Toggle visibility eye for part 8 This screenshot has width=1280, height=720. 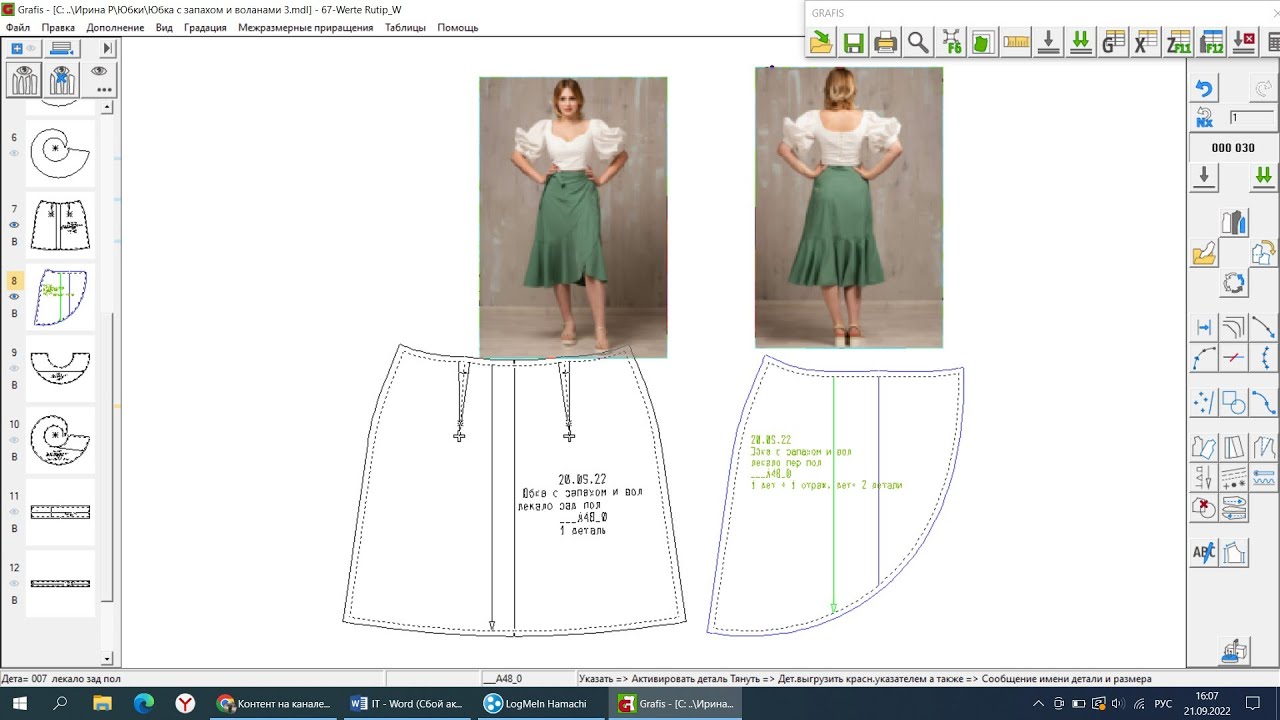pyautogui.click(x=14, y=297)
